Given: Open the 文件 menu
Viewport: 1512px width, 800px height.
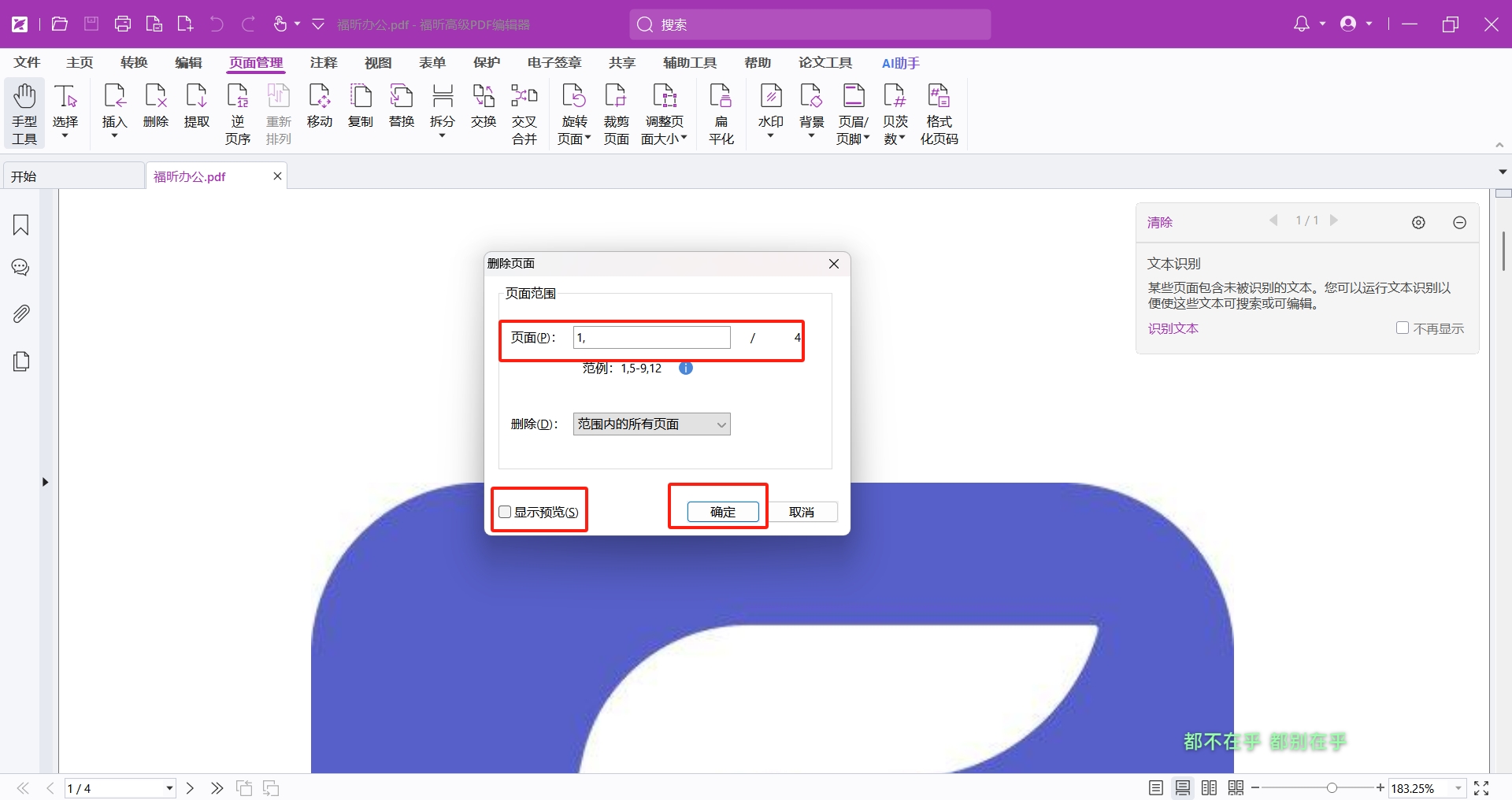Looking at the screenshot, I should click(27, 63).
